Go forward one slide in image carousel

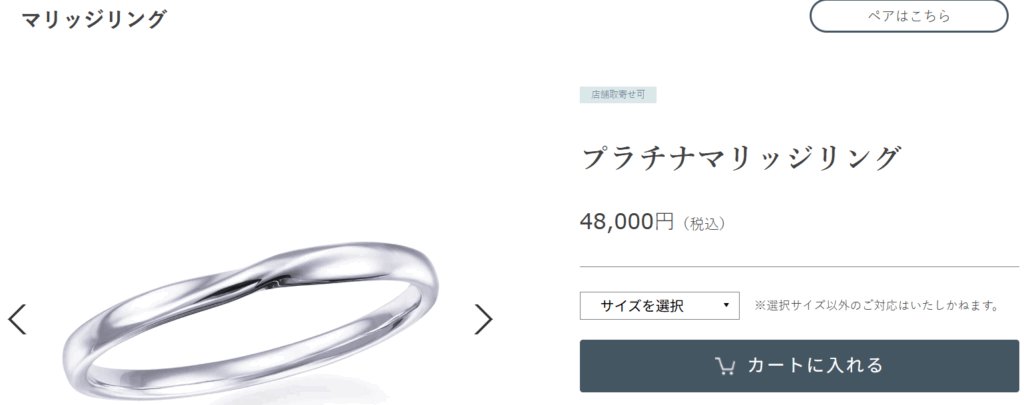pyautogui.click(x=483, y=319)
